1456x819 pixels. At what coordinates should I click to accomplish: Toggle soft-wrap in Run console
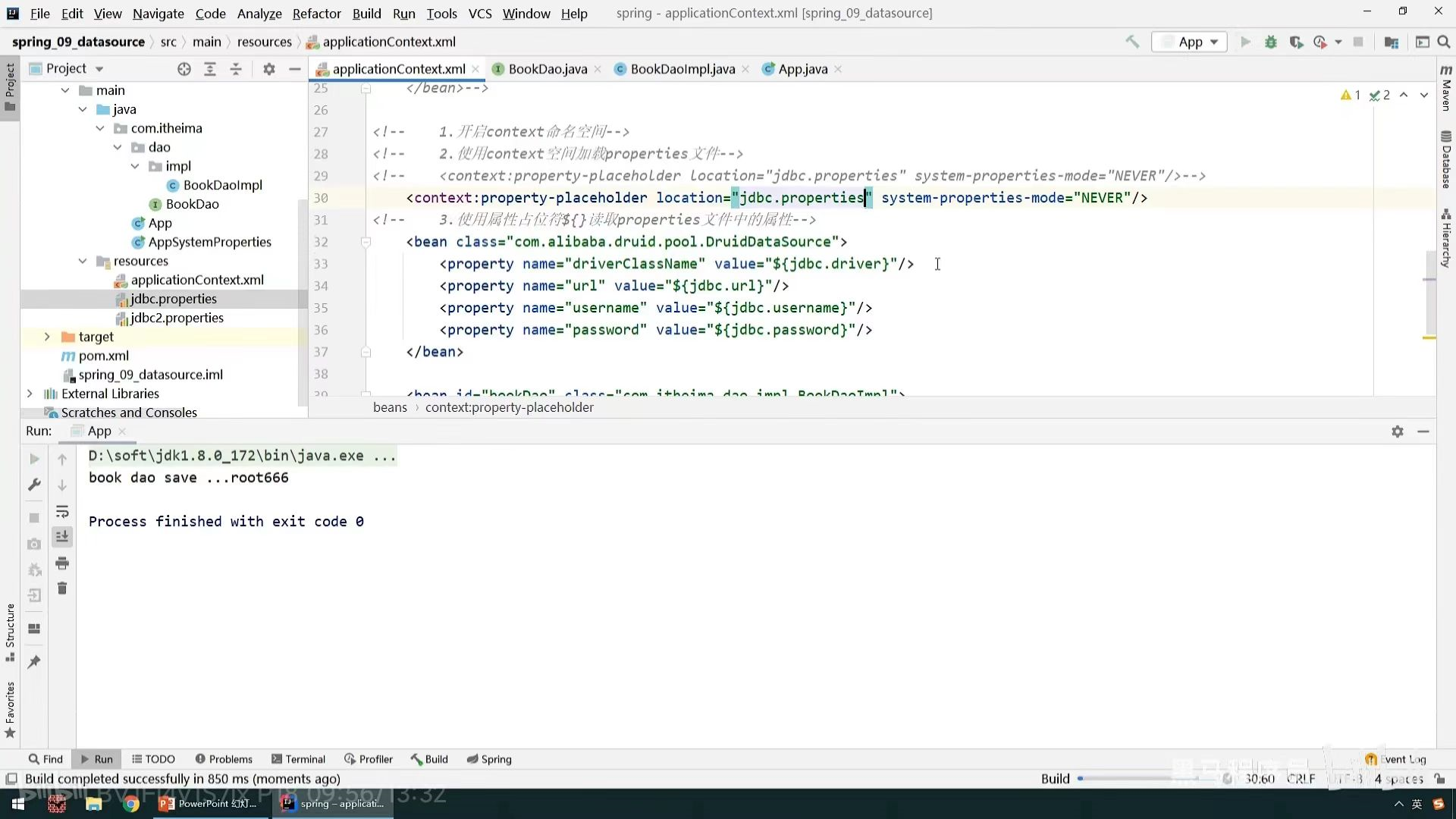62,512
